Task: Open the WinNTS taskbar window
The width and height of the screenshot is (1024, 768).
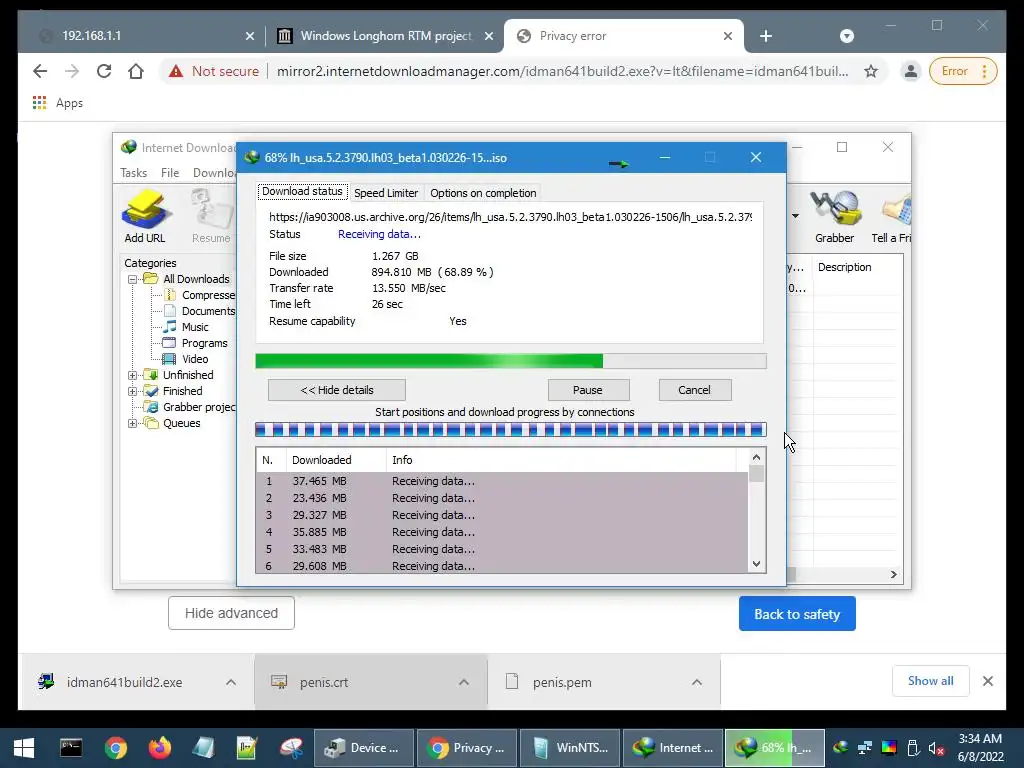Action: (x=569, y=748)
